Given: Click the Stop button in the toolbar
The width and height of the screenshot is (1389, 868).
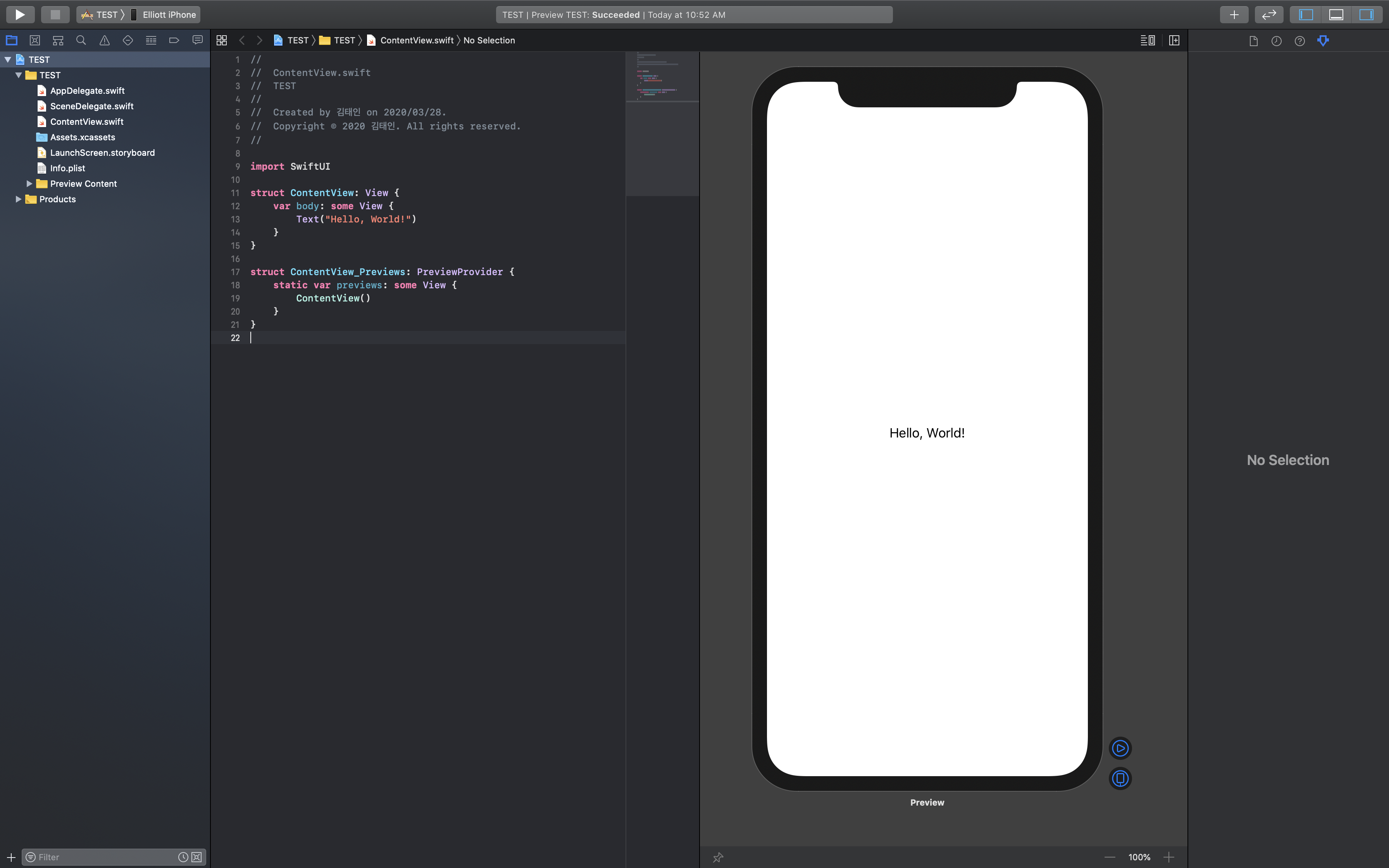Looking at the screenshot, I should pyautogui.click(x=55, y=14).
